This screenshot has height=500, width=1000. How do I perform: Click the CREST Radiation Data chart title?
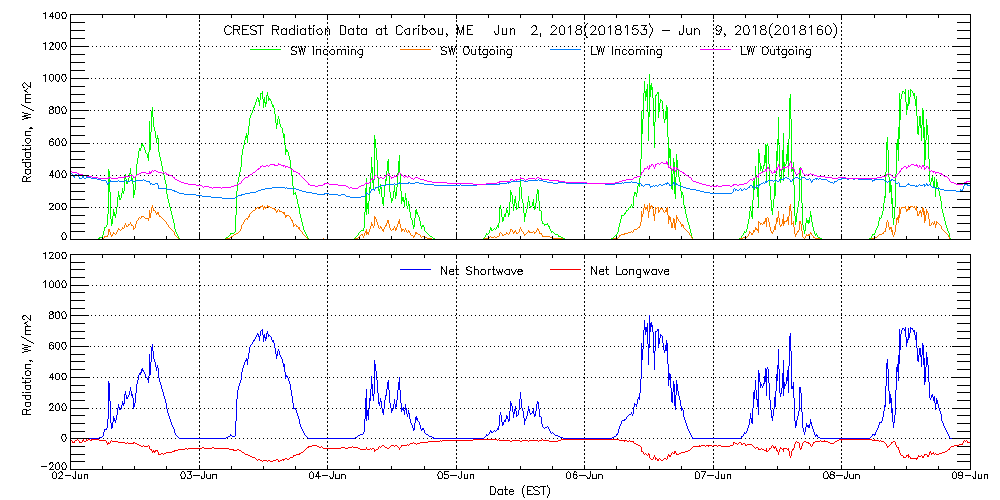[x=529, y=30]
